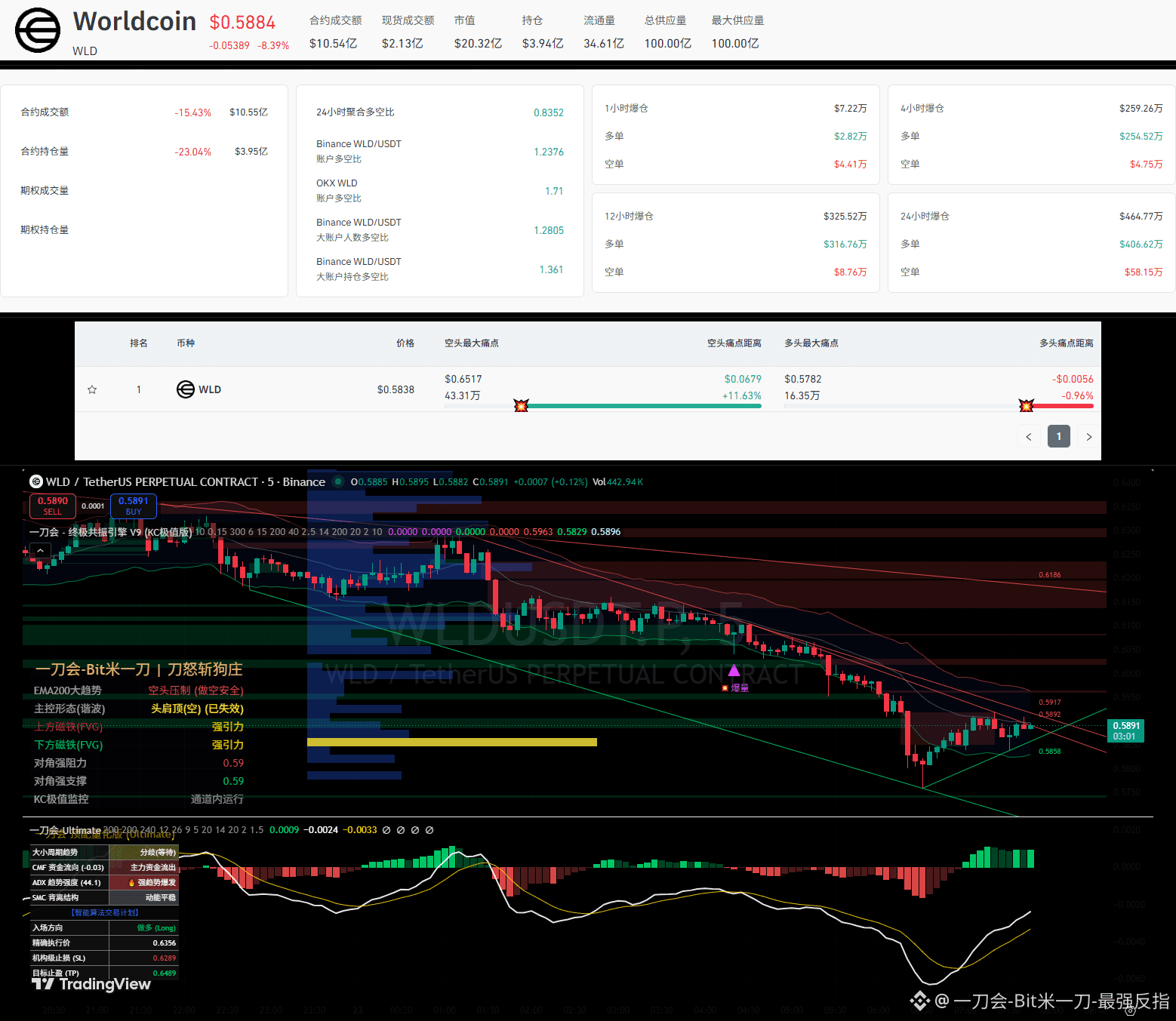Click the 空头压制 (做空安全) trend status
Screen dimensions: 1176x1021
point(196,690)
